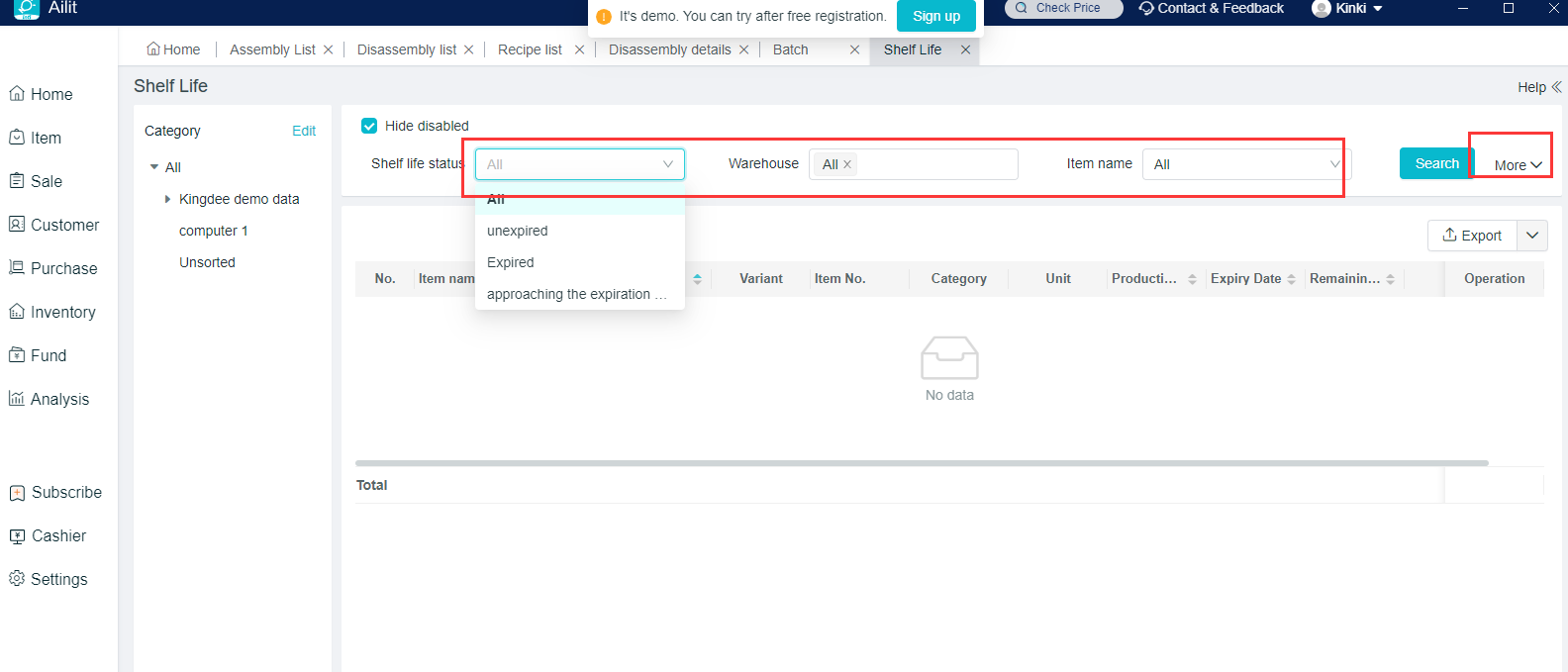Uncheck the Hide disabled checkbox
The image size is (1568, 672).
click(369, 126)
